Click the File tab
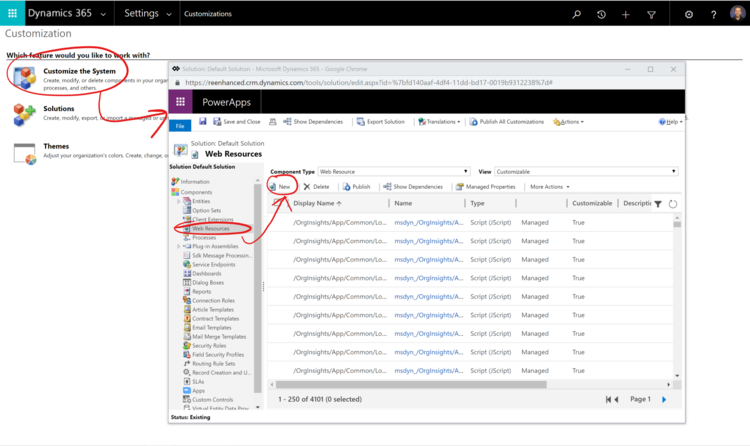The height and width of the screenshot is (446, 750). pyautogui.click(x=180, y=125)
